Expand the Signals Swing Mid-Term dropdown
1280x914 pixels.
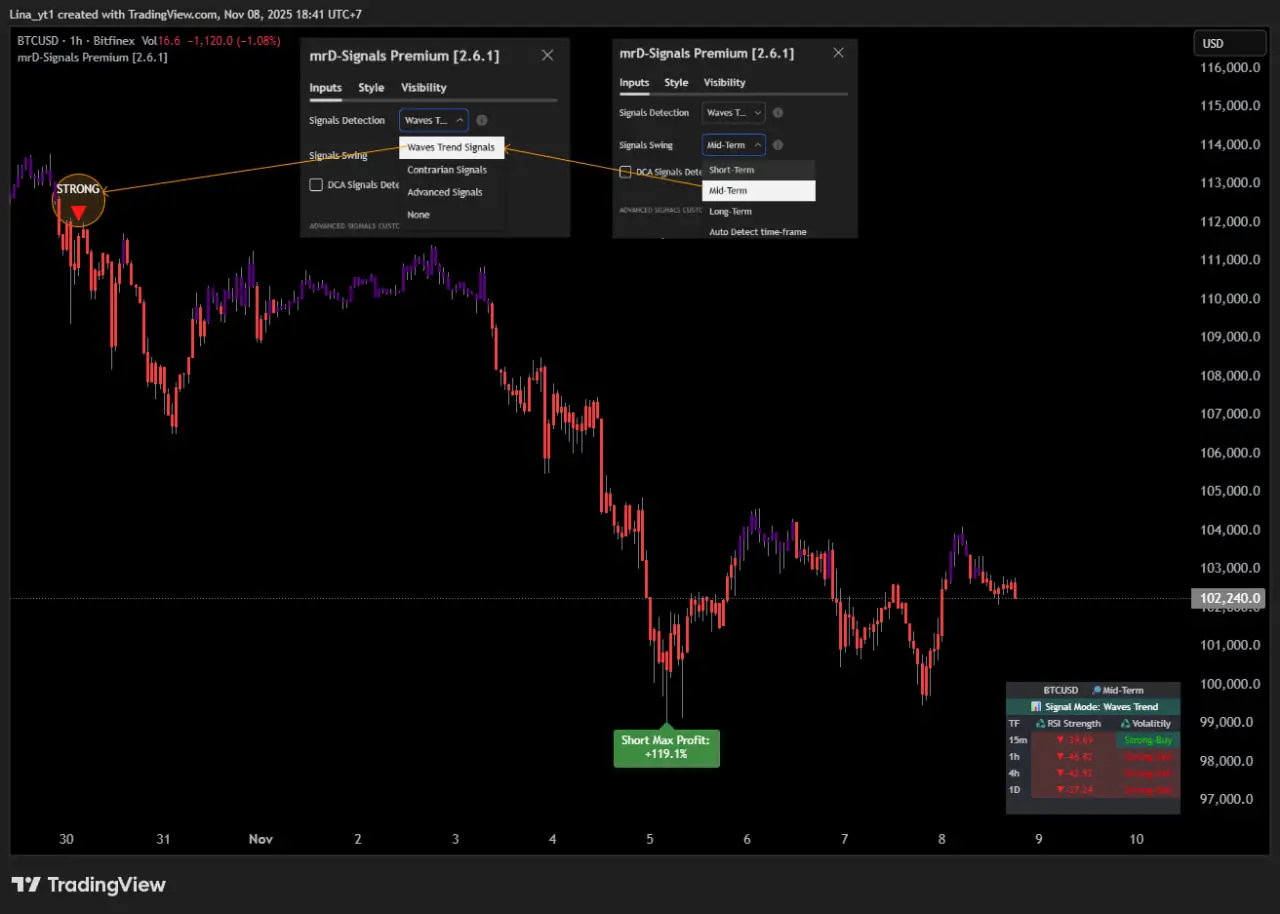coord(734,145)
